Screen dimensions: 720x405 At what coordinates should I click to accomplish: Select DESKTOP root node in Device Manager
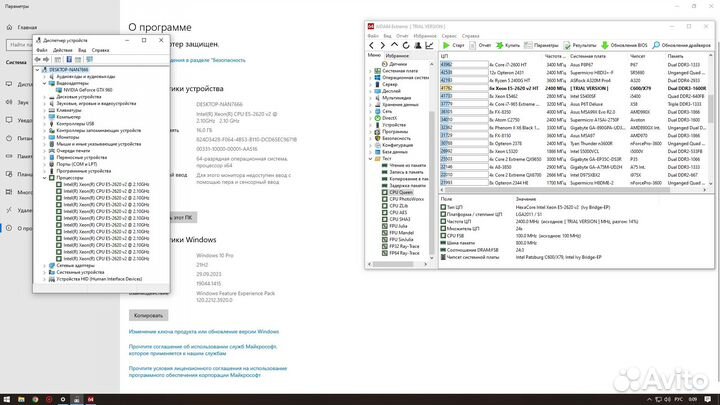(68, 70)
